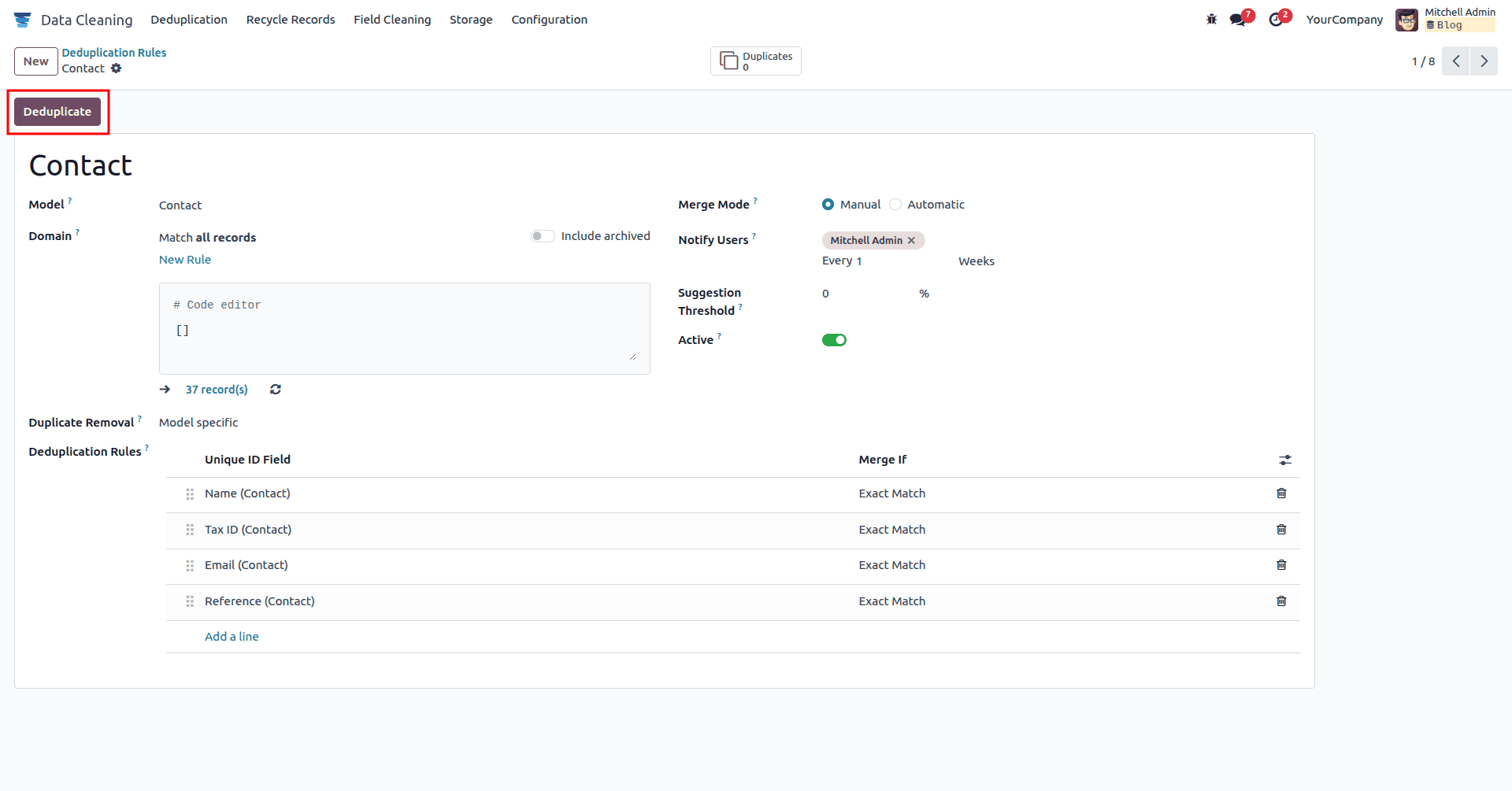
Task: Click the Data Cleaning app logo
Action: [22, 19]
